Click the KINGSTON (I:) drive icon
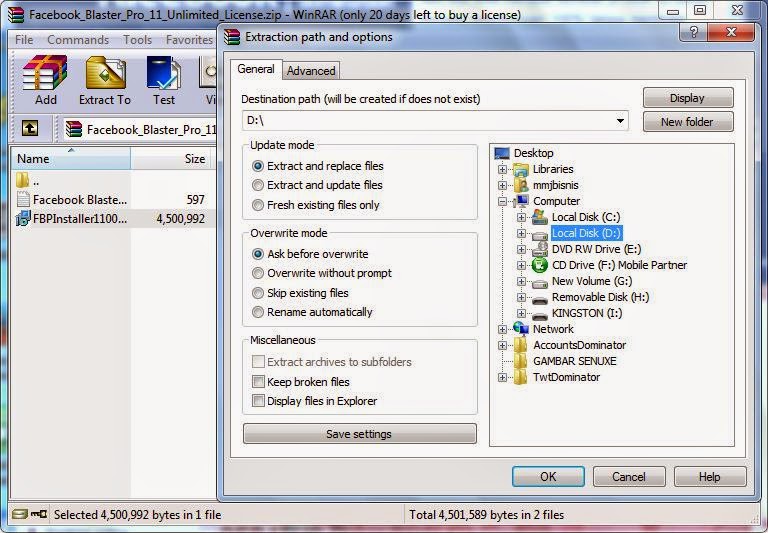This screenshot has height=533, width=768. 540,315
